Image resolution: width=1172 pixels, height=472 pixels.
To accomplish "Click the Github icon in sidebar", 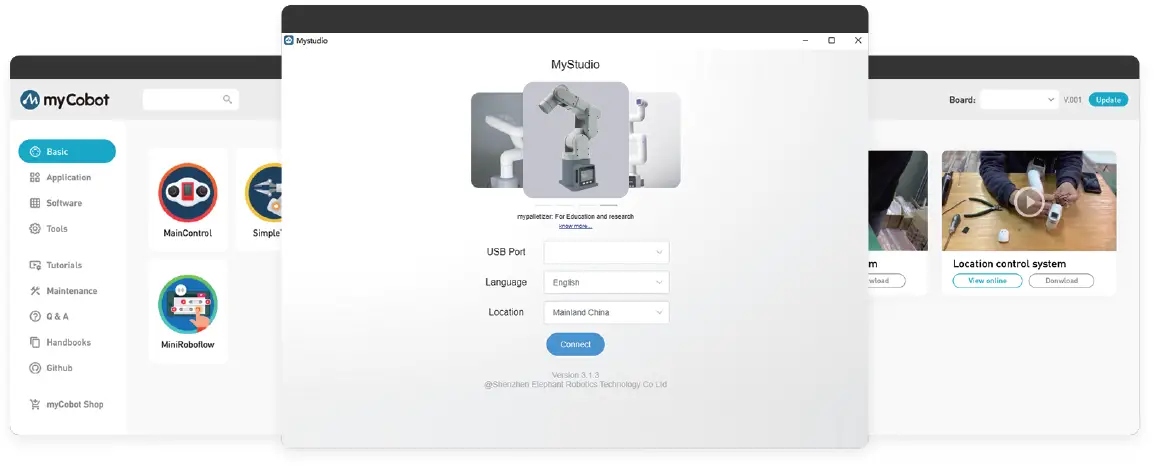I will pyautogui.click(x=34, y=368).
